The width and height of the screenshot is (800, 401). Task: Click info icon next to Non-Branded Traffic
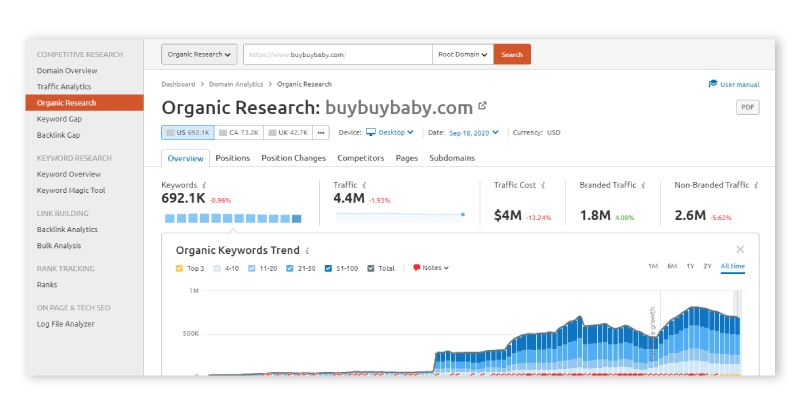coord(756,185)
